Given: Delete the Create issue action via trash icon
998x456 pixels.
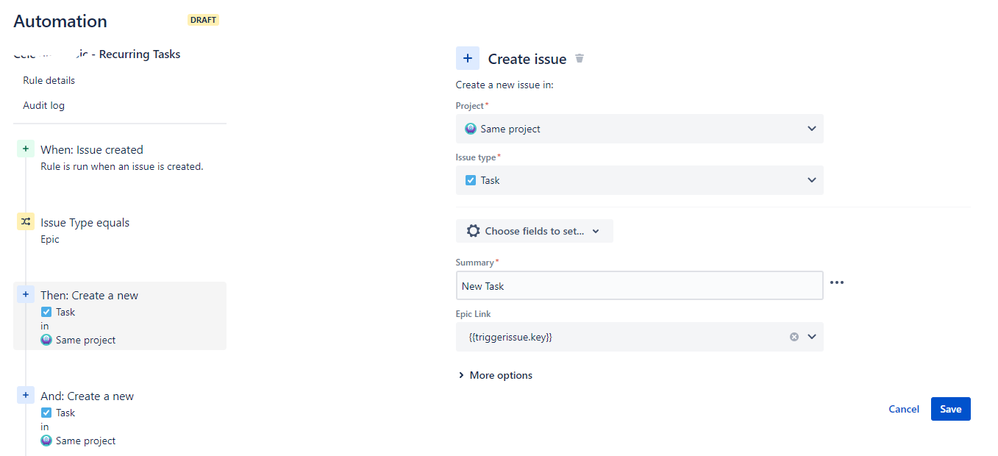Looking at the screenshot, I should [579, 59].
